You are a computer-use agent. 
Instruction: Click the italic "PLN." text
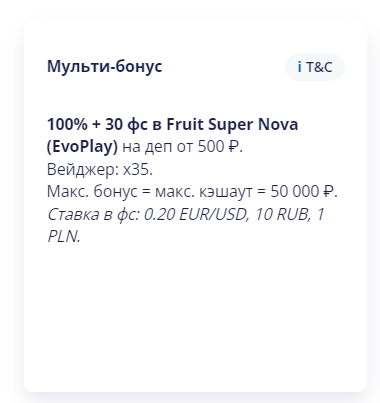(x=64, y=237)
